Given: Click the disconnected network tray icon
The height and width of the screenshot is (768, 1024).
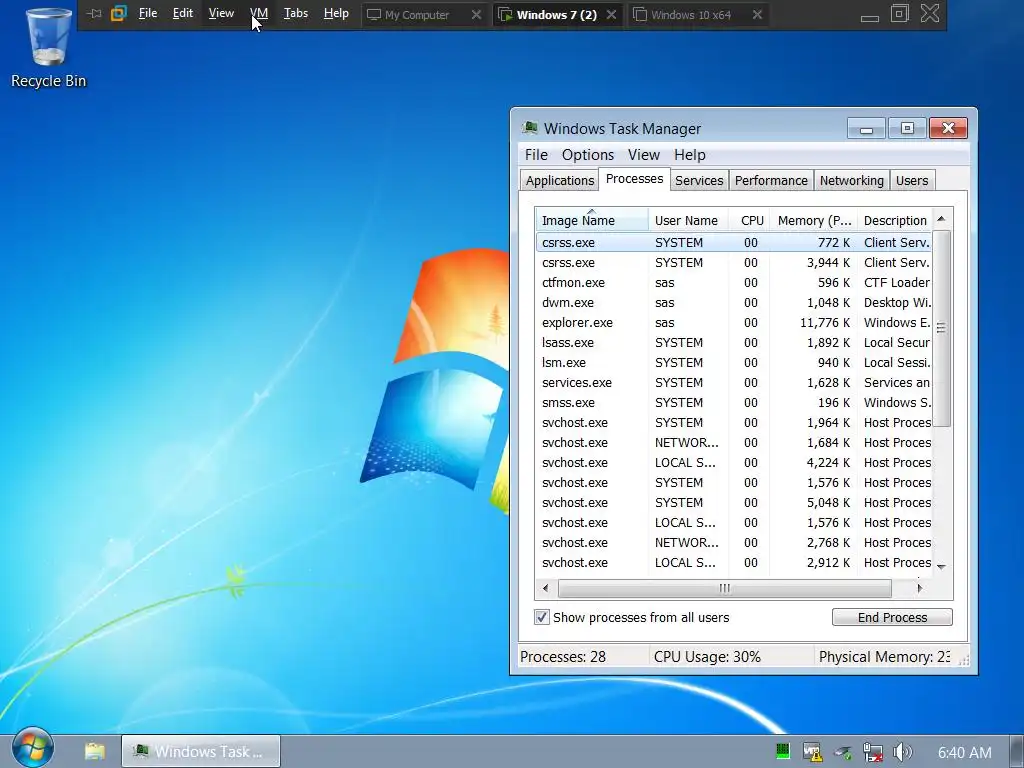Looking at the screenshot, I should [x=872, y=752].
